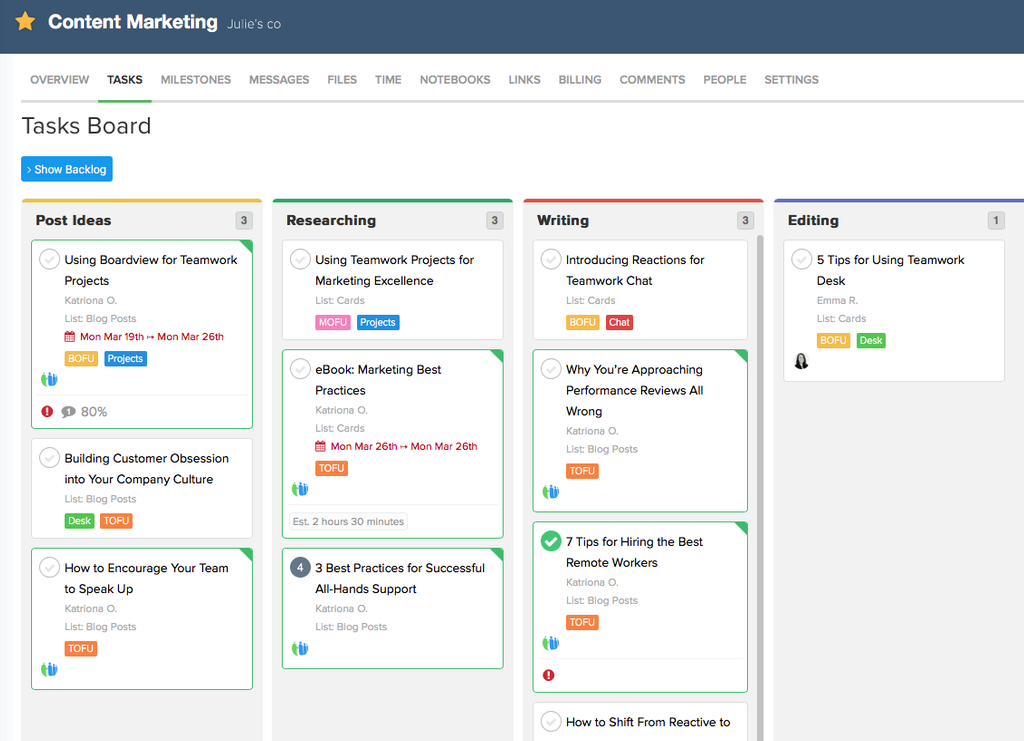Open the comments bubble on Using Boardview card
The image size is (1024, 741).
(68, 412)
